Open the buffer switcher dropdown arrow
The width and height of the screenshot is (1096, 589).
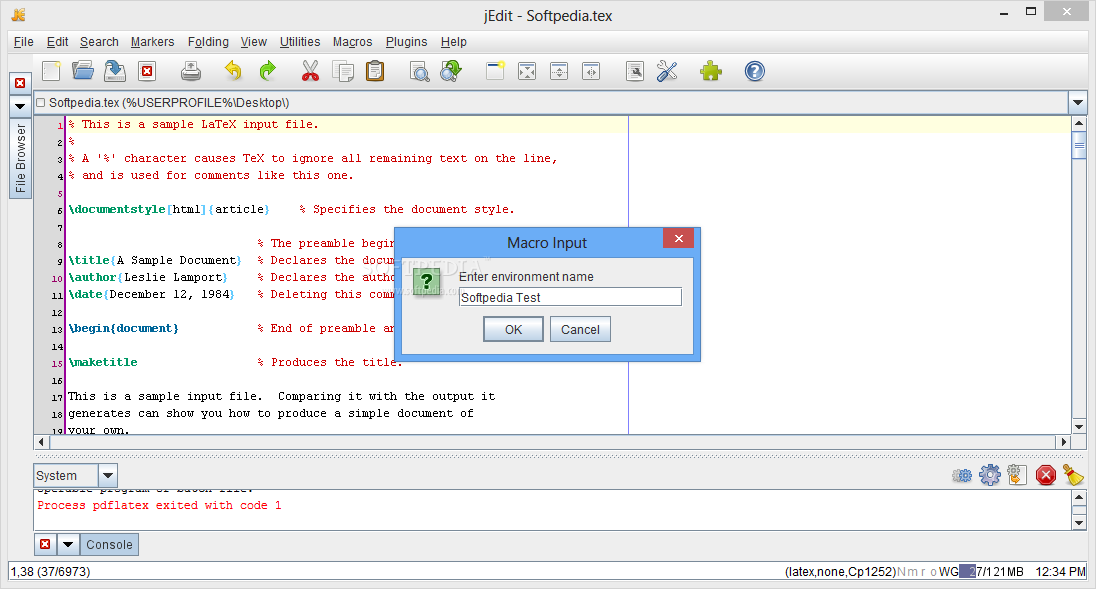[x=1078, y=103]
